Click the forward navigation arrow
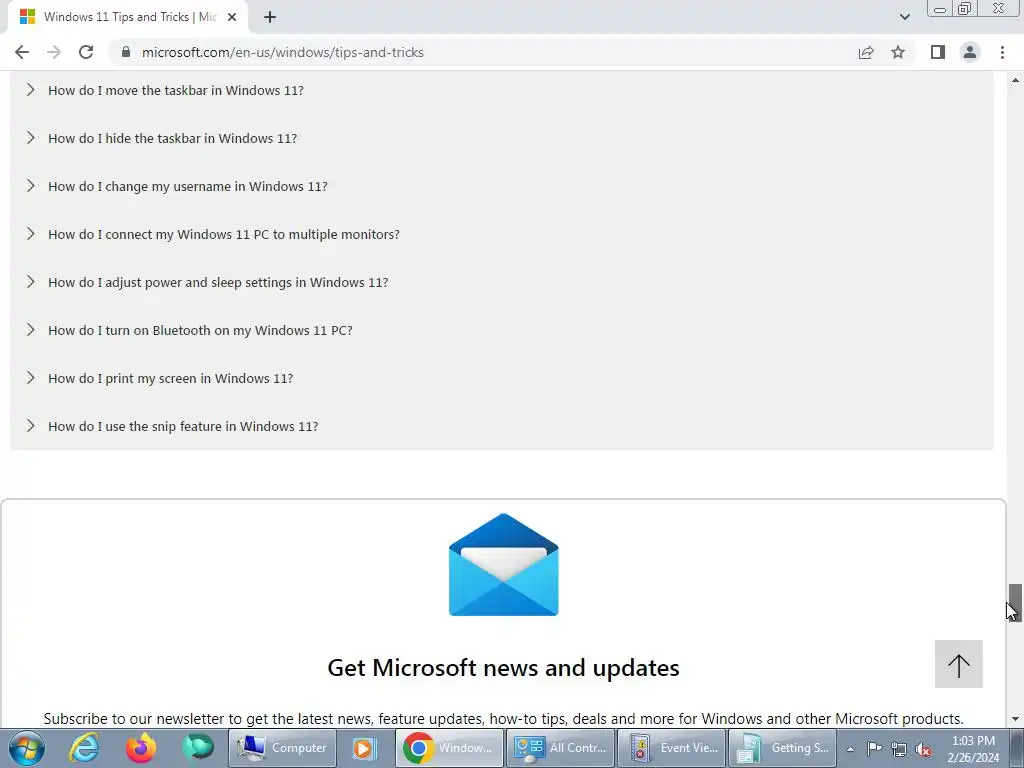Image resolution: width=1024 pixels, height=768 pixels. [x=54, y=52]
